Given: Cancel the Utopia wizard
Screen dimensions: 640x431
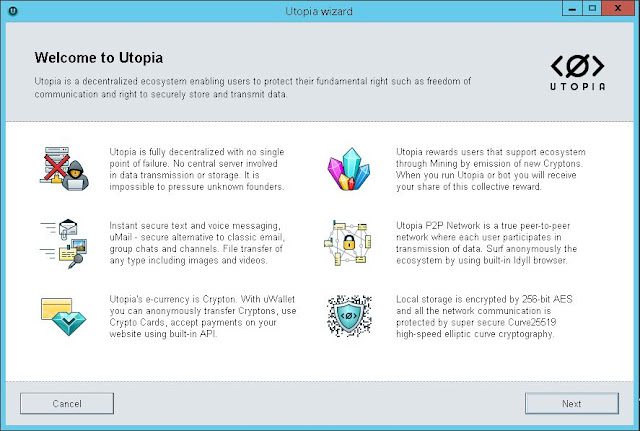Looking at the screenshot, I should point(67,403).
